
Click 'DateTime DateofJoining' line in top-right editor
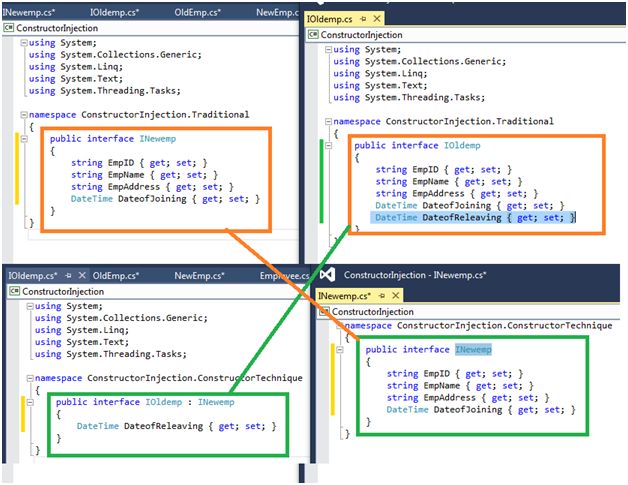(470, 205)
